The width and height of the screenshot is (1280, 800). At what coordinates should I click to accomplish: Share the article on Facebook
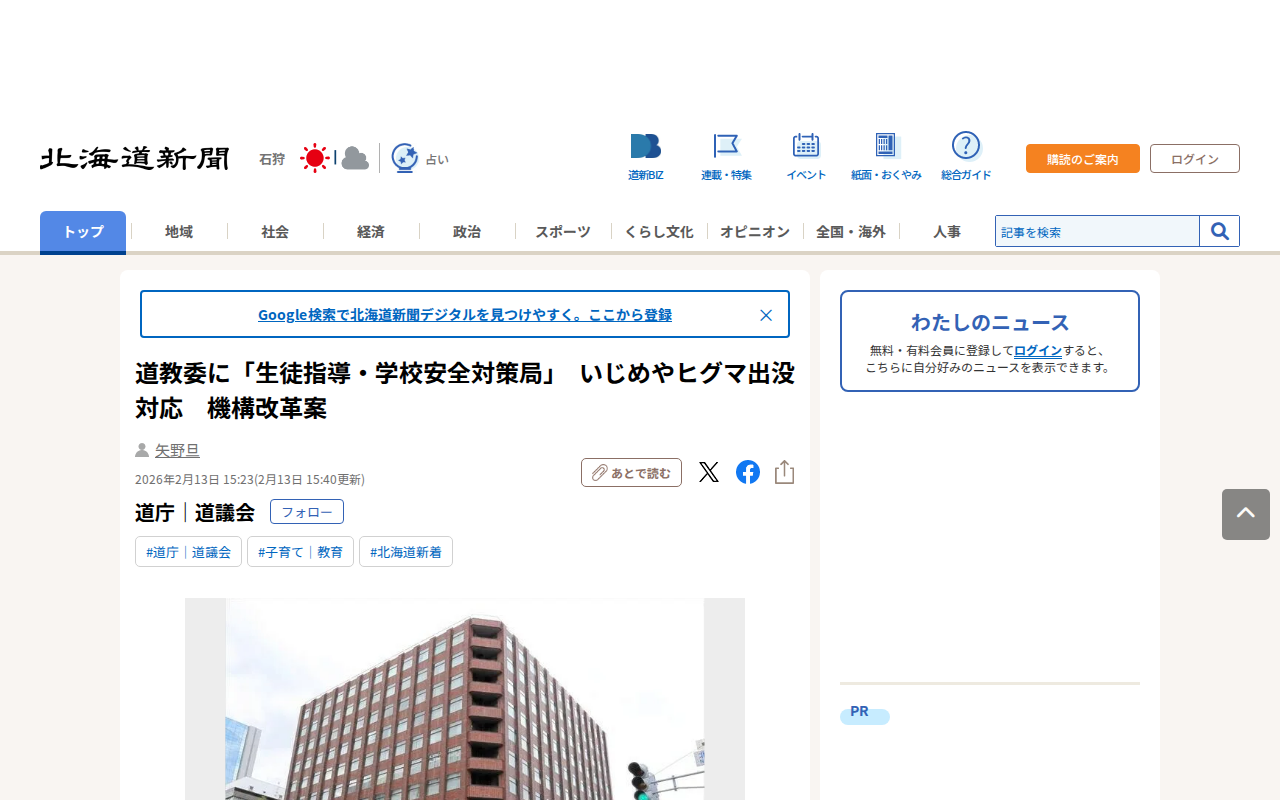[x=748, y=472]
